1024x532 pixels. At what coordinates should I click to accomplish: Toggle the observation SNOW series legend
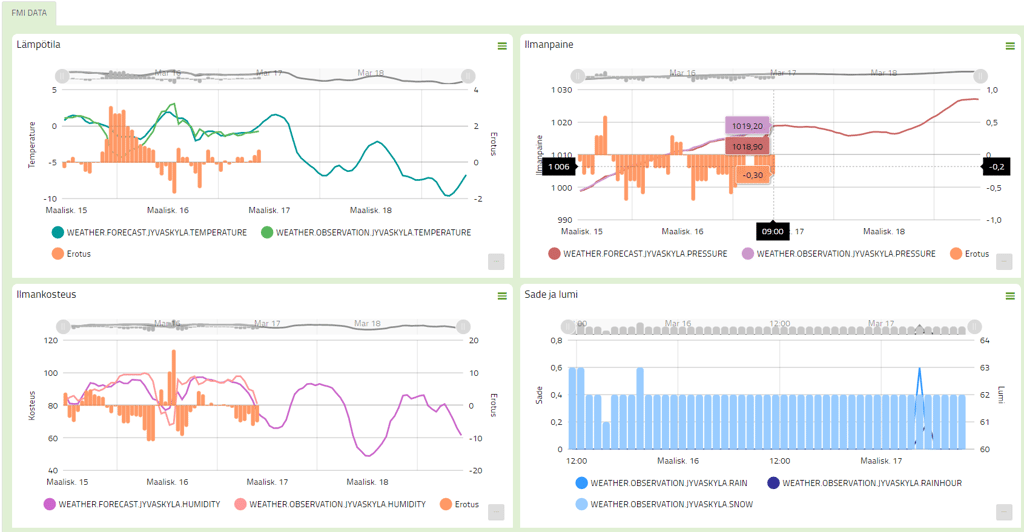664,505
